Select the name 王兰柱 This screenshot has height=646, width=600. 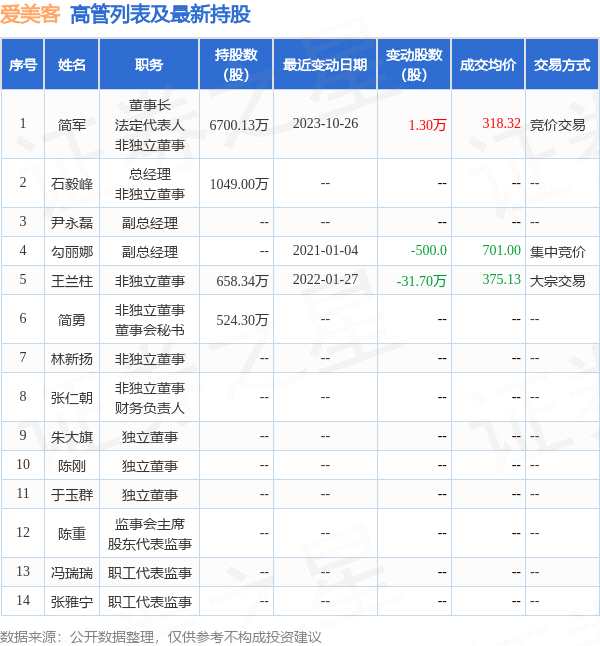[x=72, y=281]
